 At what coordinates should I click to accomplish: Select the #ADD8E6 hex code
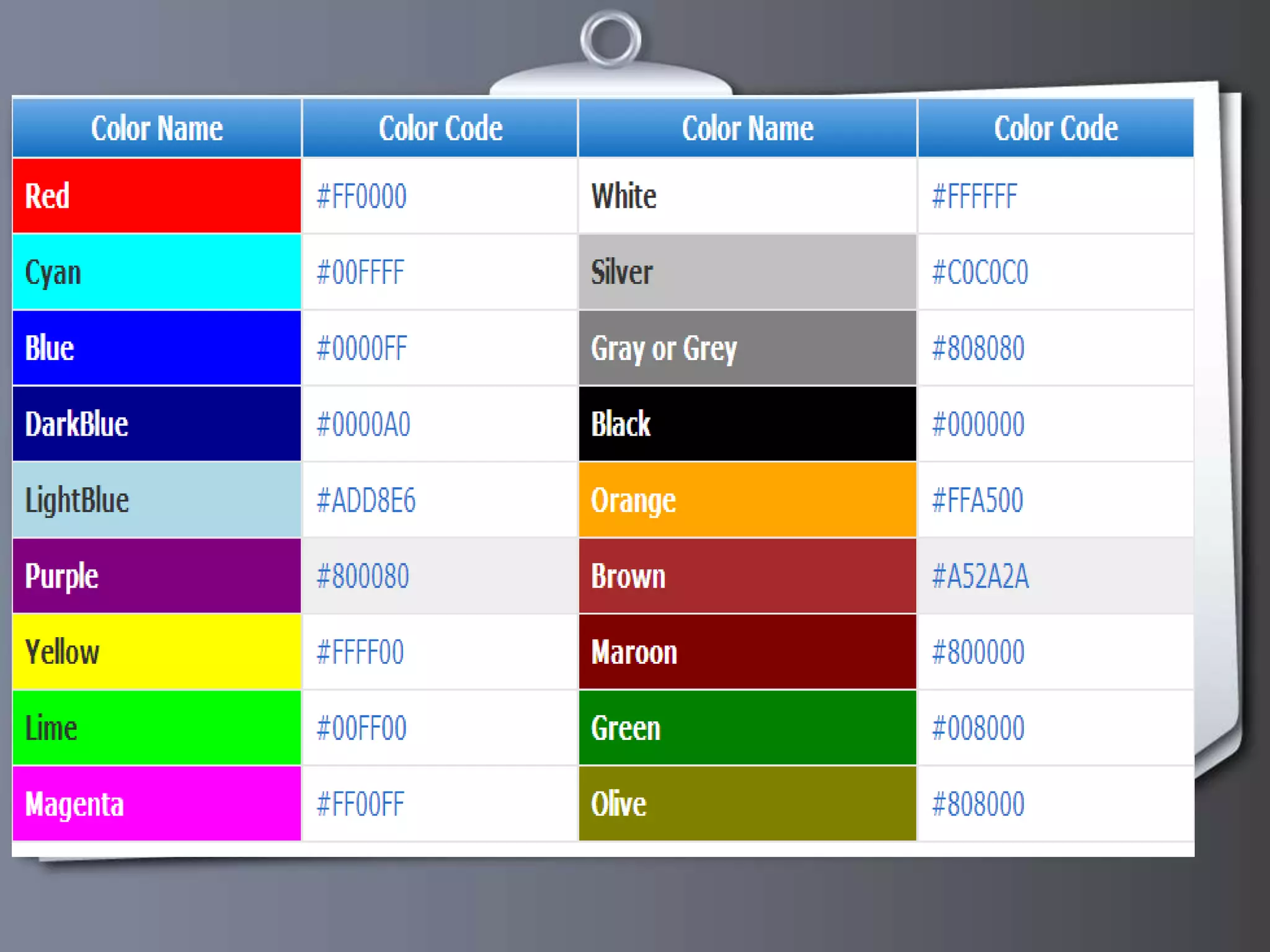click(366, 501)
